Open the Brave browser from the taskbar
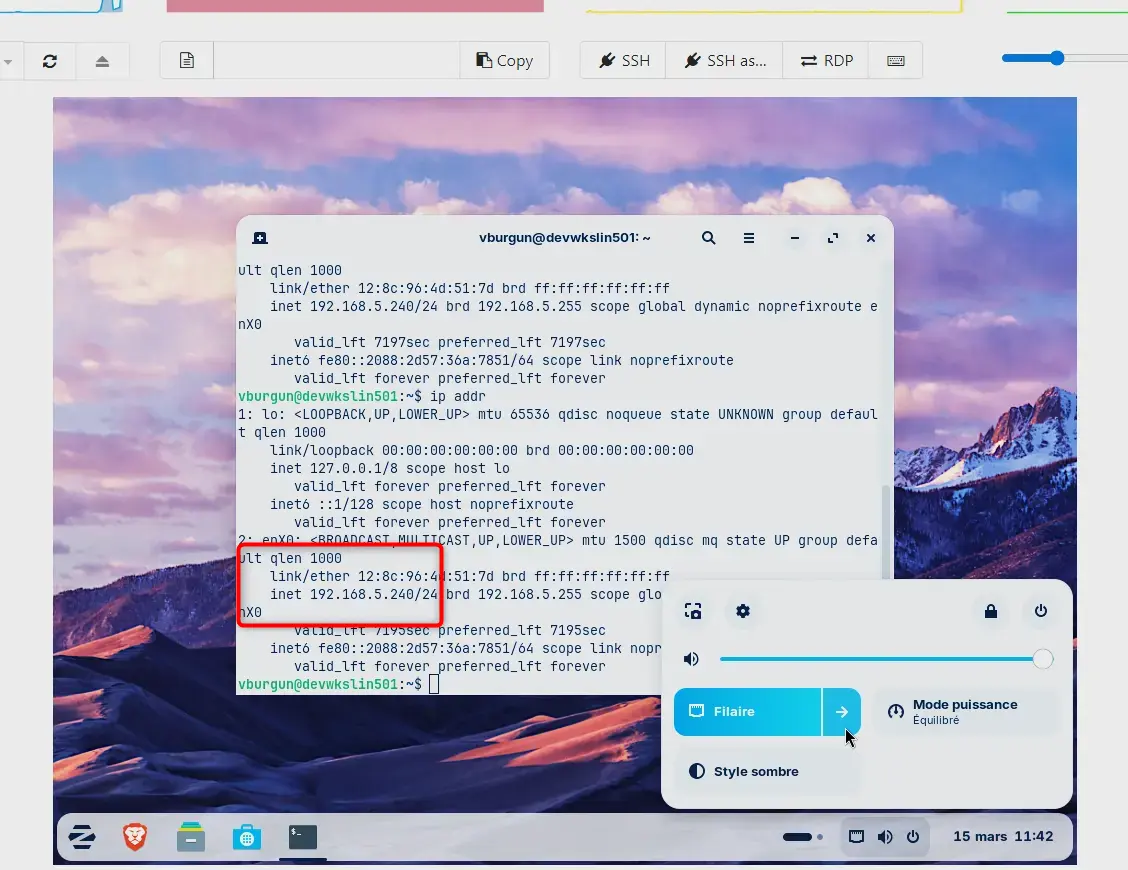 tap(135, 837)
